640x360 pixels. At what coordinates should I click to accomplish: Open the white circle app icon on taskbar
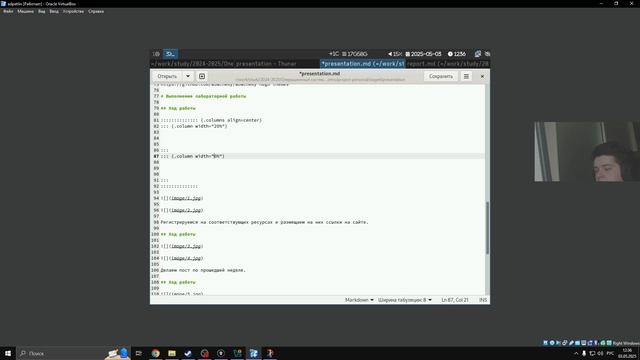221,353
